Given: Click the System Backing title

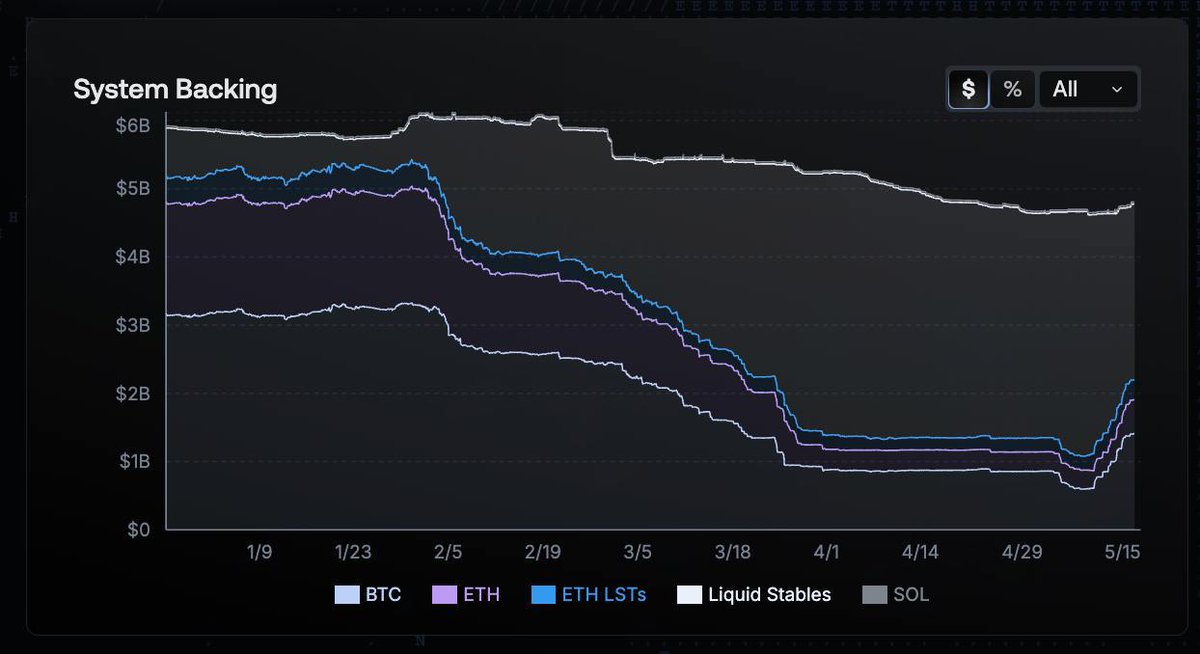Looking at the screenshot, I should (175, 89).
